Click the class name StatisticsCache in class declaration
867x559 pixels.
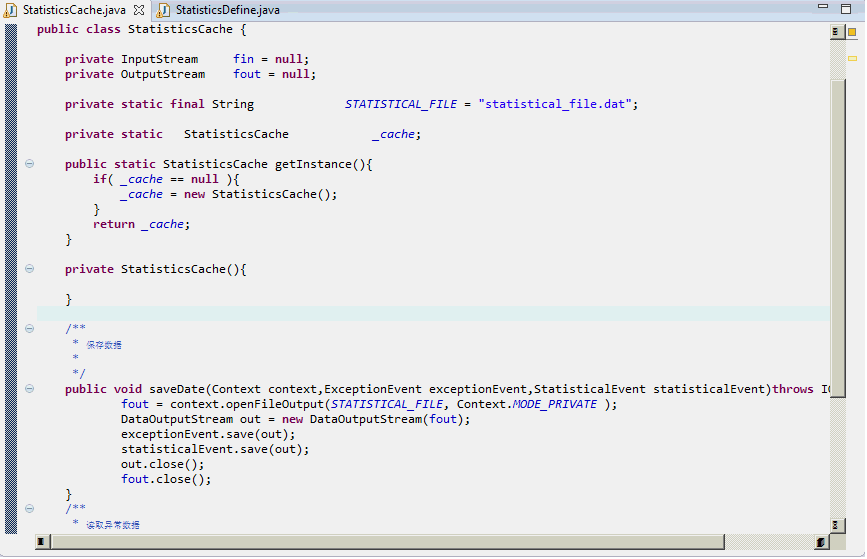pos(180,29)
